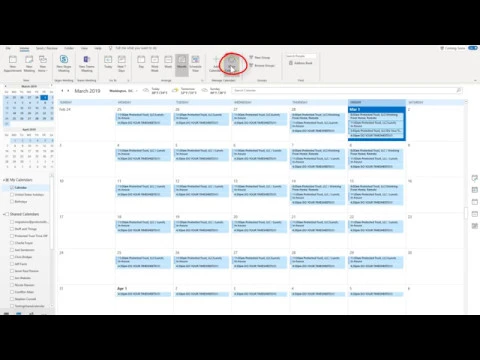Open Go To group dialog launcher

point(128,80)
